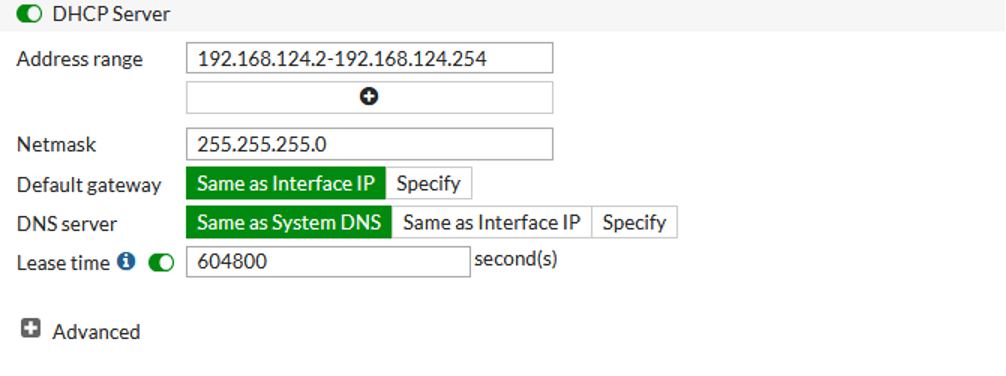The width and height of the screenshot is (1006, 376).
Task: Expand Advanced section via plus icon
Action: click(x=30, y=329)
